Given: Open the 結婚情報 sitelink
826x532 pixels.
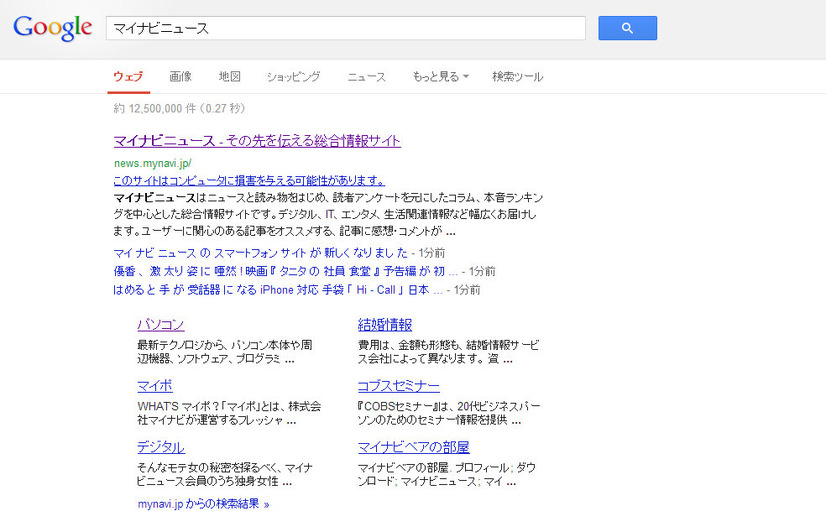Looking at the screenshot, I should [x=385, y=324].
